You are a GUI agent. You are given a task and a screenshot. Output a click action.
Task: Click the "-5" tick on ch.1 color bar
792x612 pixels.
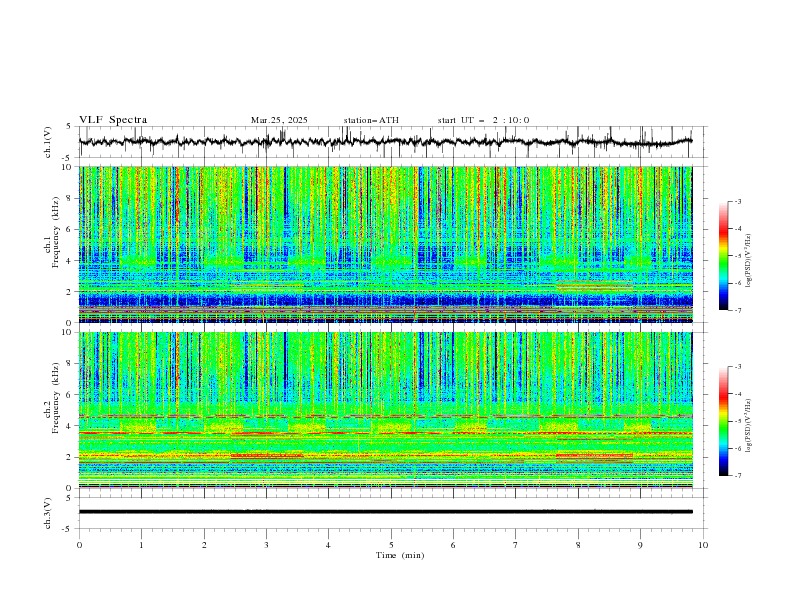(x=737, y=256)
